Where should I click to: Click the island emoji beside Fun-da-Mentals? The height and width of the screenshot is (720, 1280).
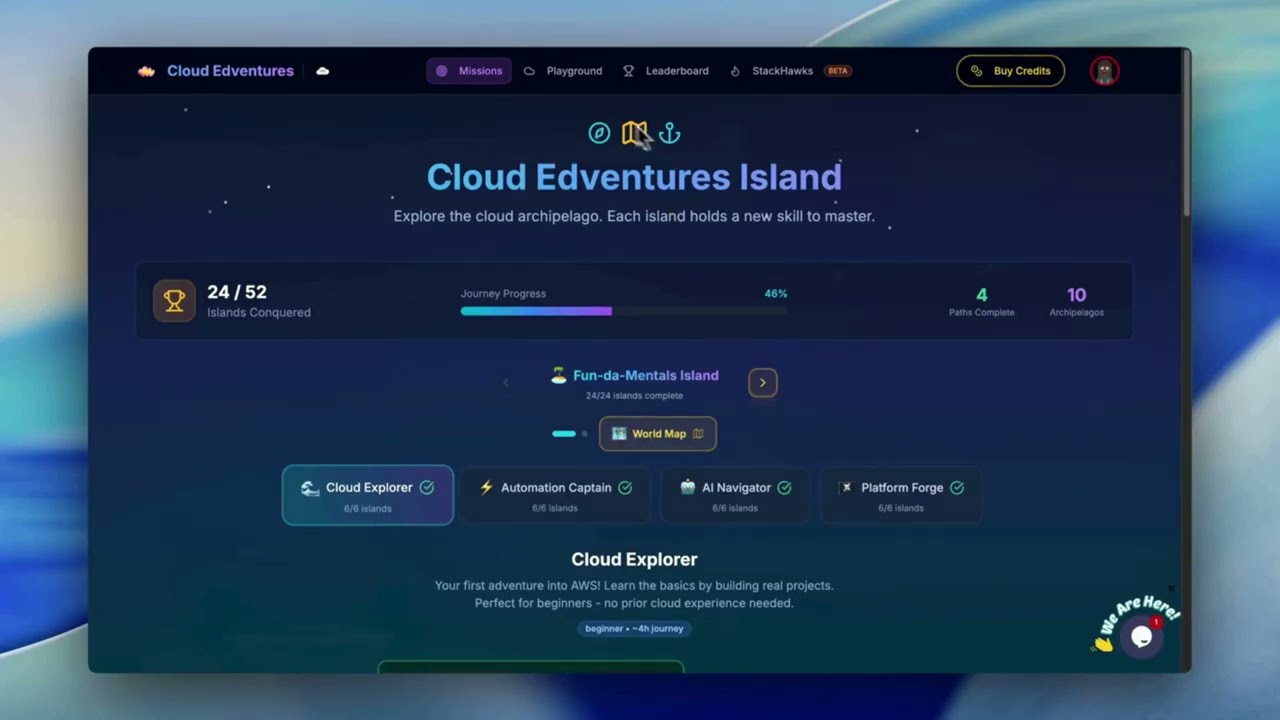coord(559,375)
